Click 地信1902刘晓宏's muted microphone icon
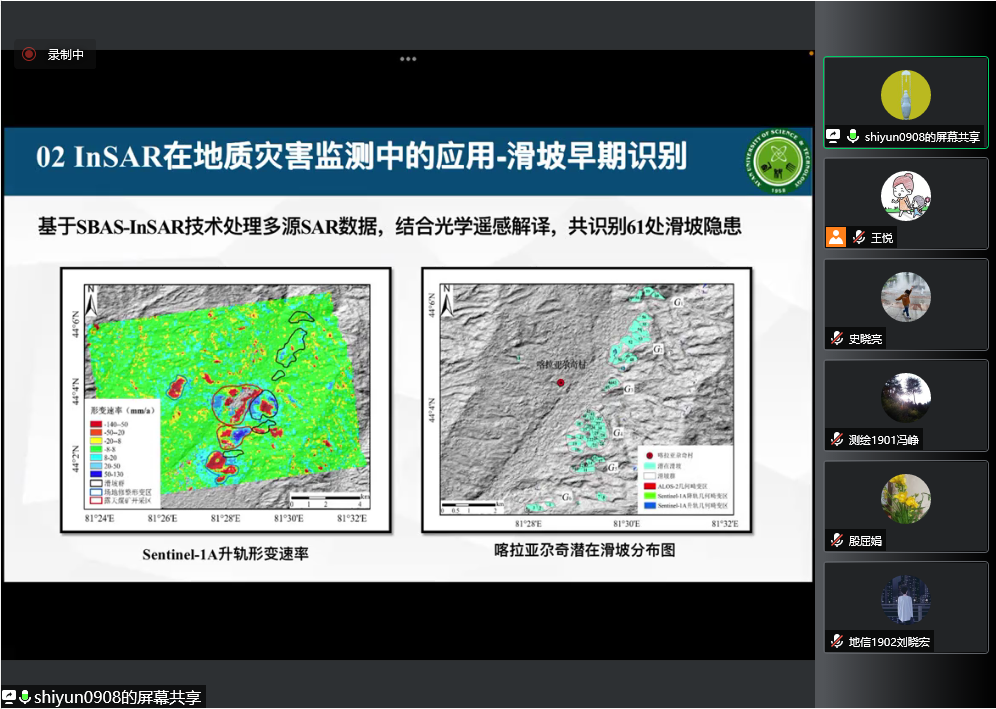The width and height of the screenshot is (996, 709). click(836, 642)
